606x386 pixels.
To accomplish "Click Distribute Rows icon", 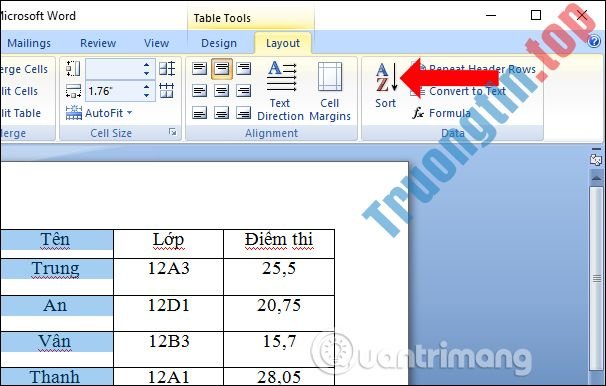I will coord(167,69).
